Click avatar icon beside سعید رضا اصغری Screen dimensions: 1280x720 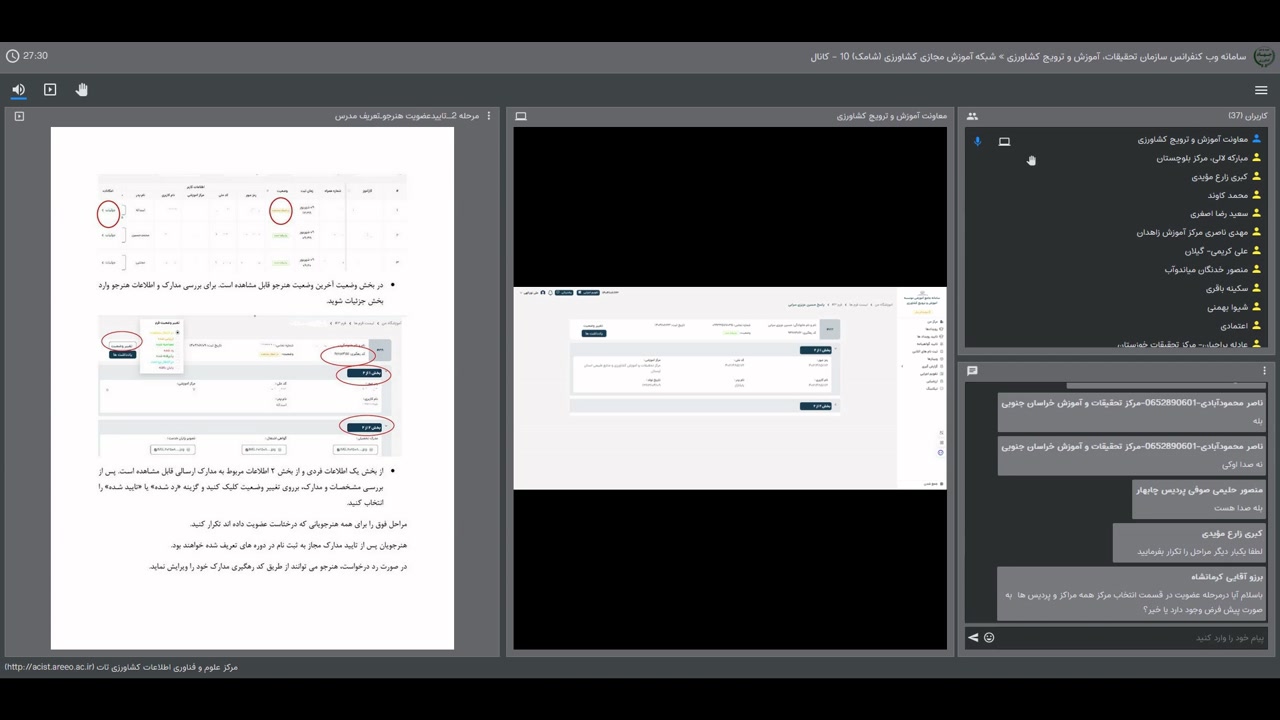pyautogui.click(x=1257, y=214)
